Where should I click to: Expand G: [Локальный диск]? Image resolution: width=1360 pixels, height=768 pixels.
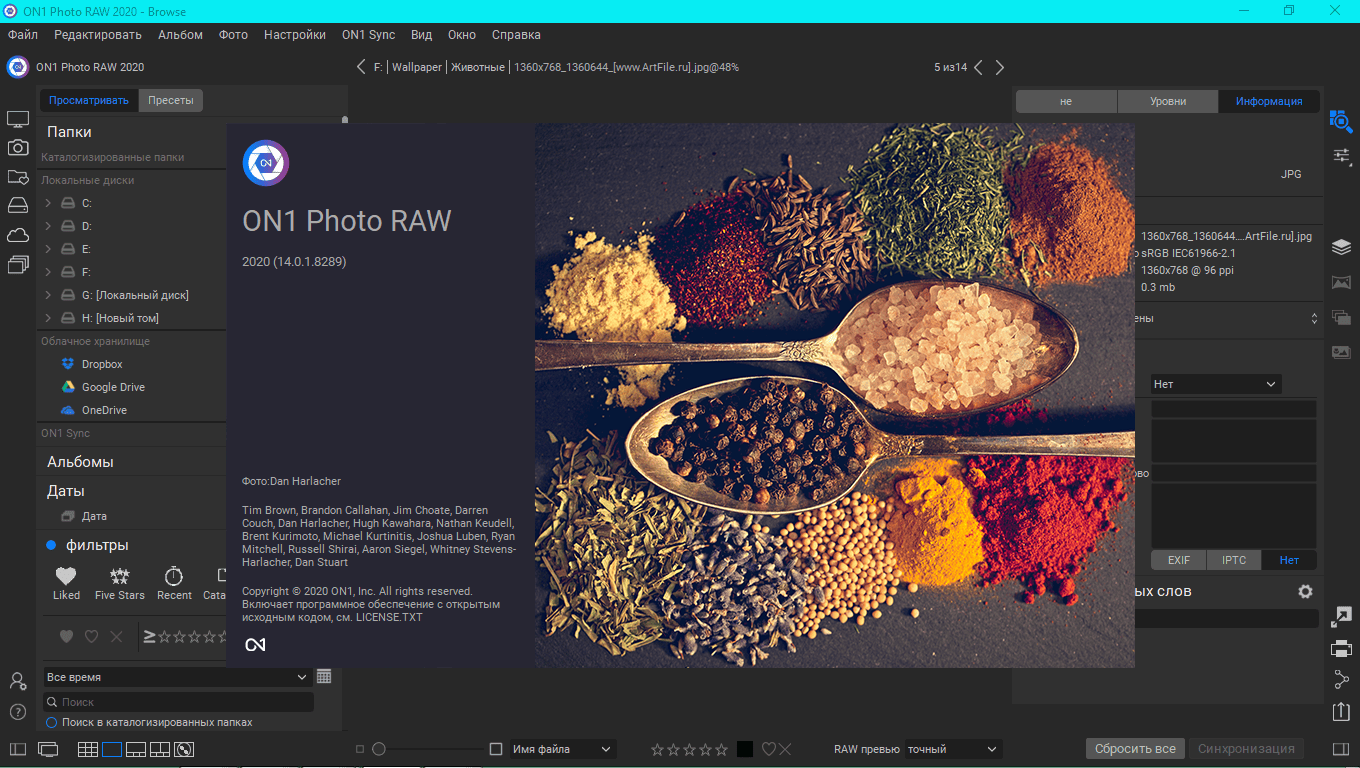pyautogui.click(x=48, y=295)
